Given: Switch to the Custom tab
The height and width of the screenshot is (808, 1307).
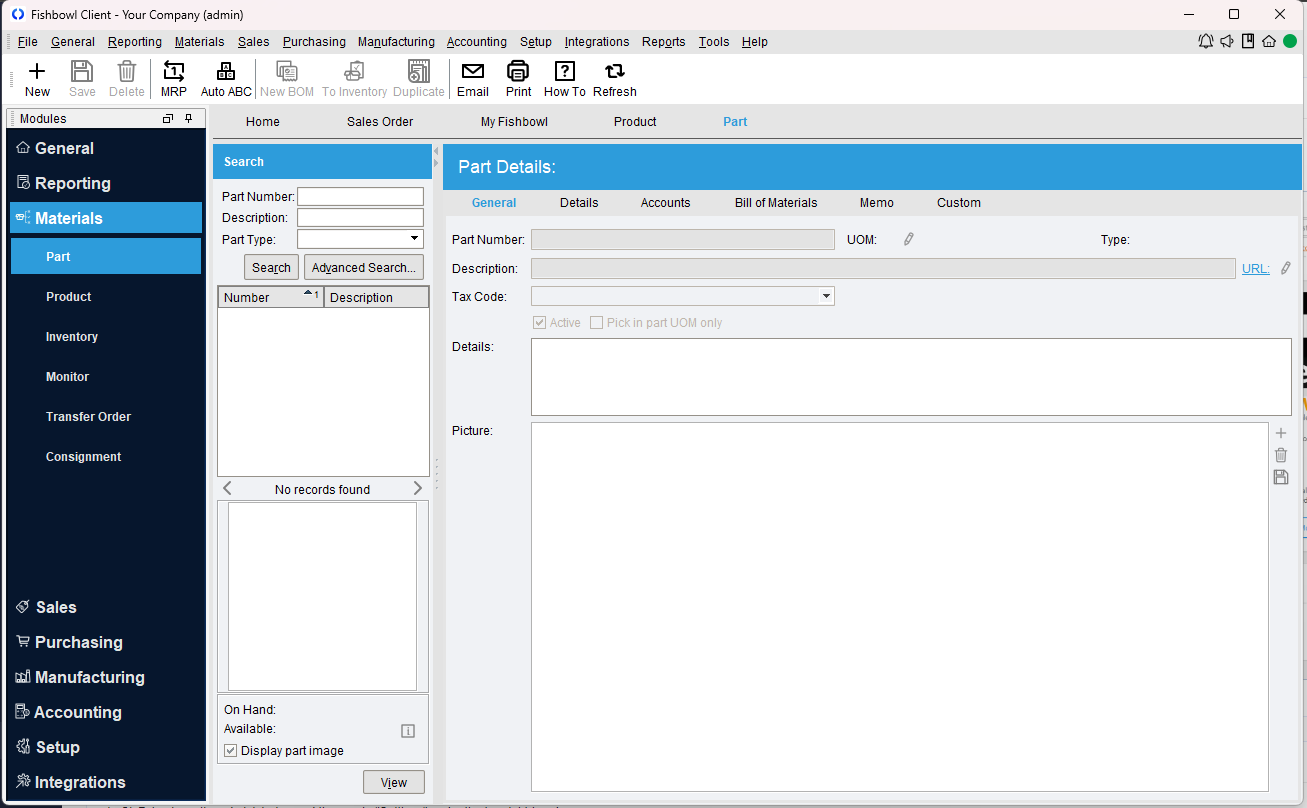Looking at the screenshot, I should (x=959, y=203).
